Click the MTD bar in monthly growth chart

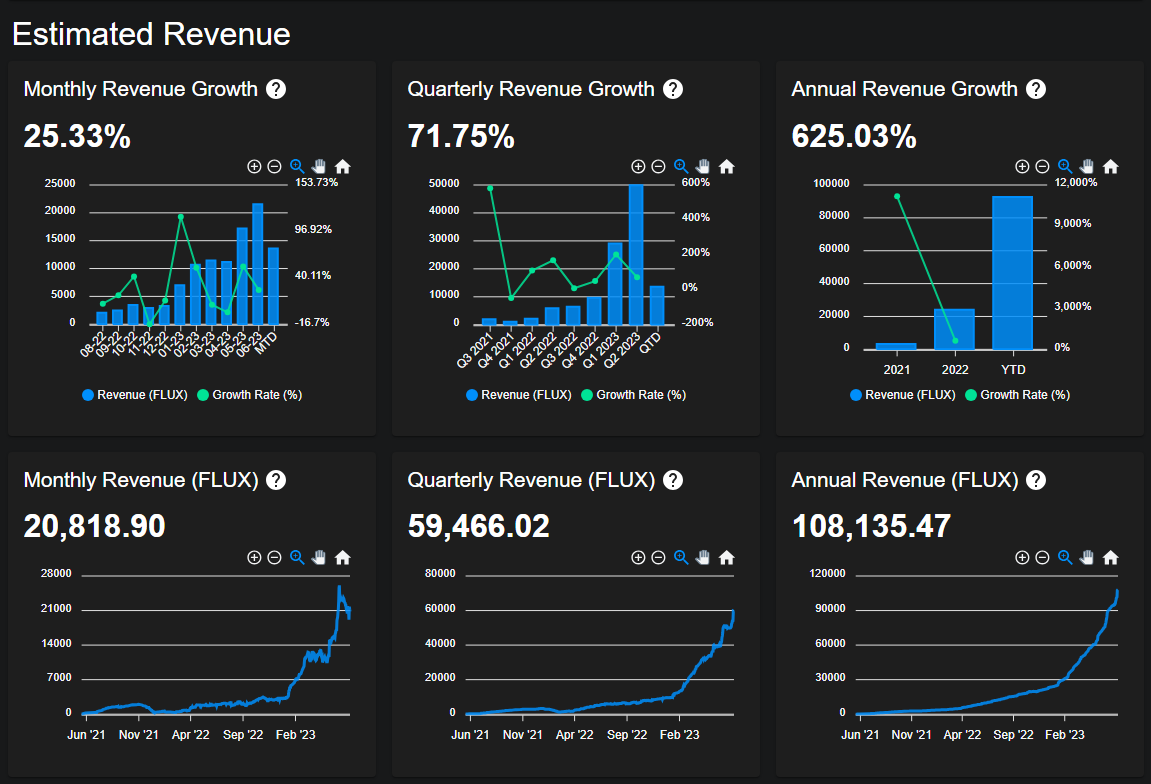tap(273, 286)
